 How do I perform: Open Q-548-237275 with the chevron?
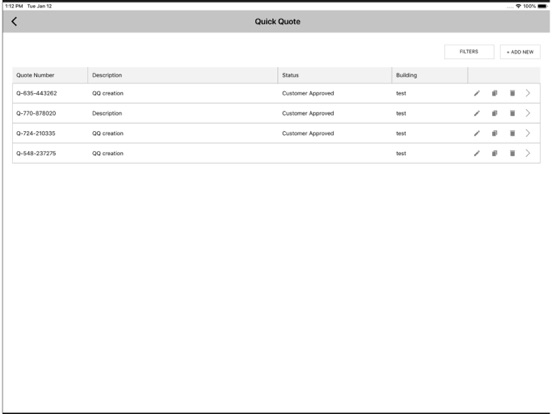(528, 153)
